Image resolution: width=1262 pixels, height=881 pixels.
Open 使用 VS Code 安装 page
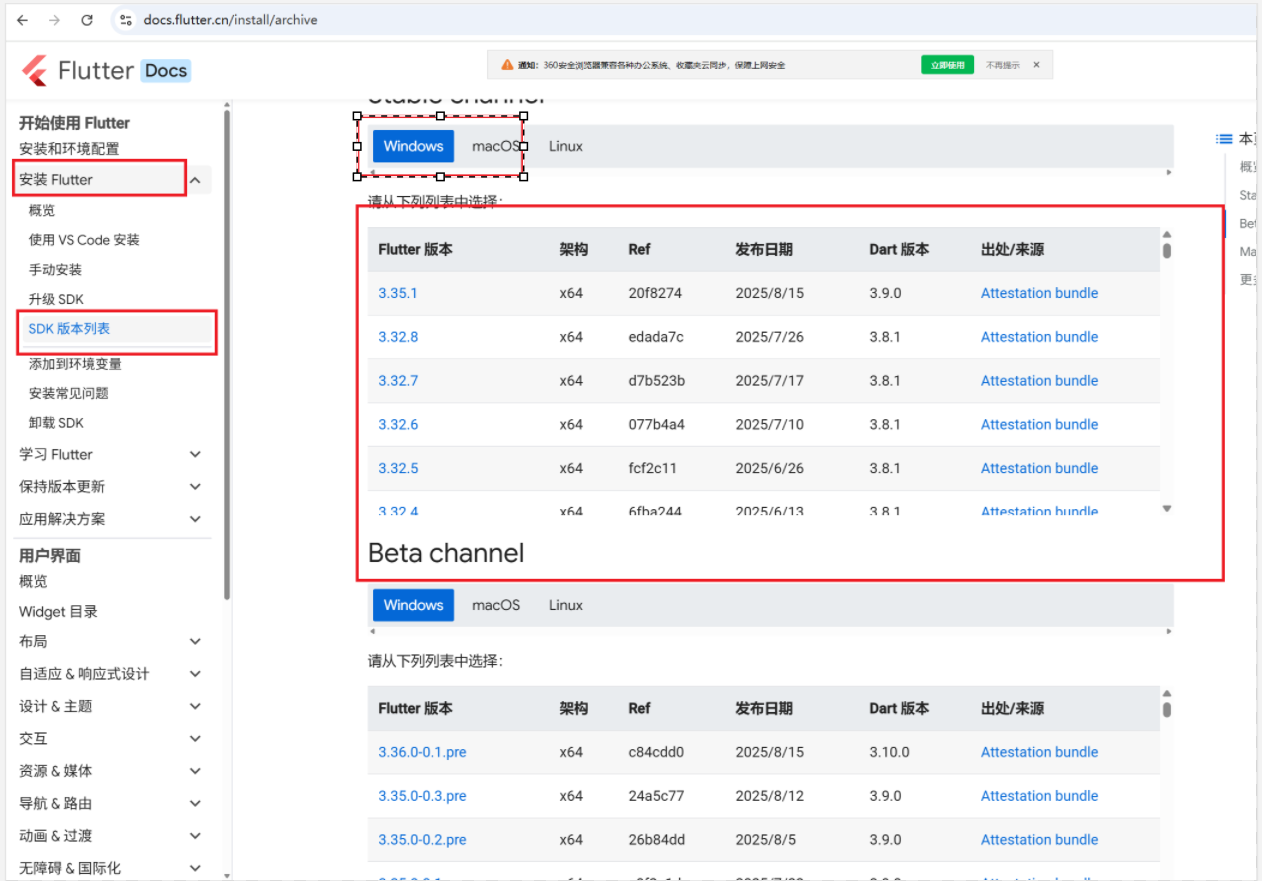84,240
